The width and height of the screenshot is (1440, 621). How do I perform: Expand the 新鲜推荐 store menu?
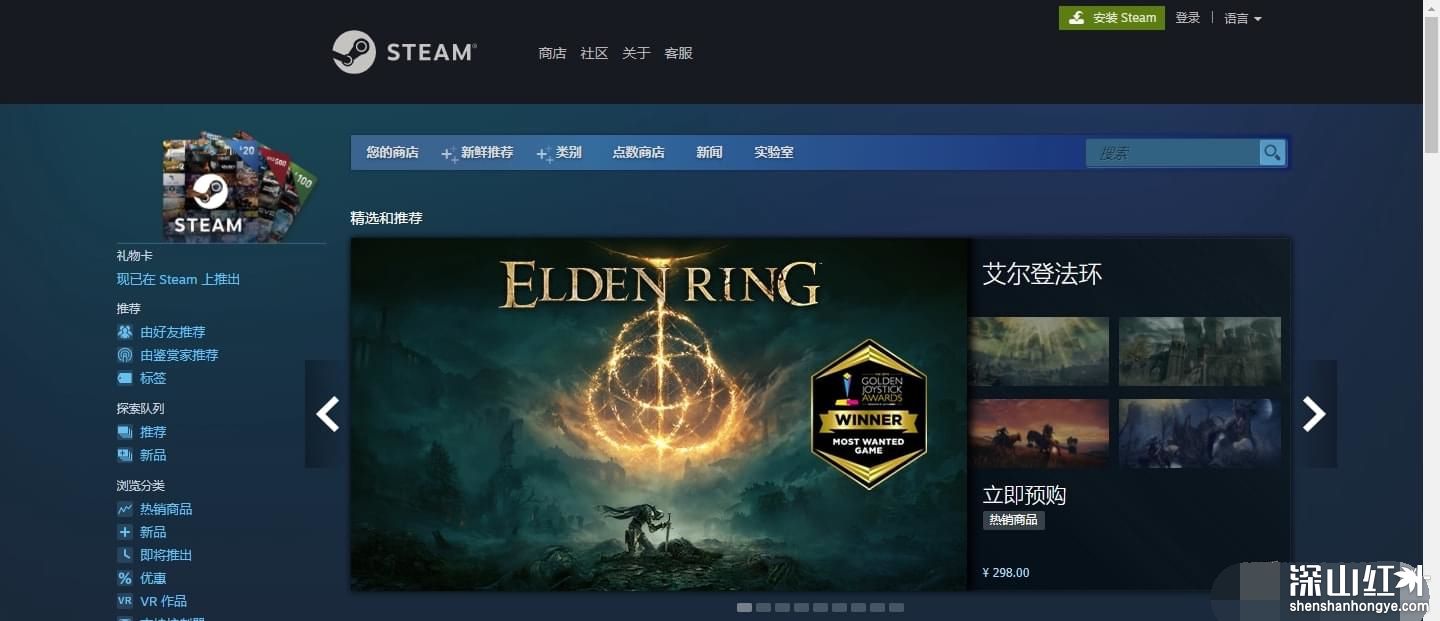478,153
